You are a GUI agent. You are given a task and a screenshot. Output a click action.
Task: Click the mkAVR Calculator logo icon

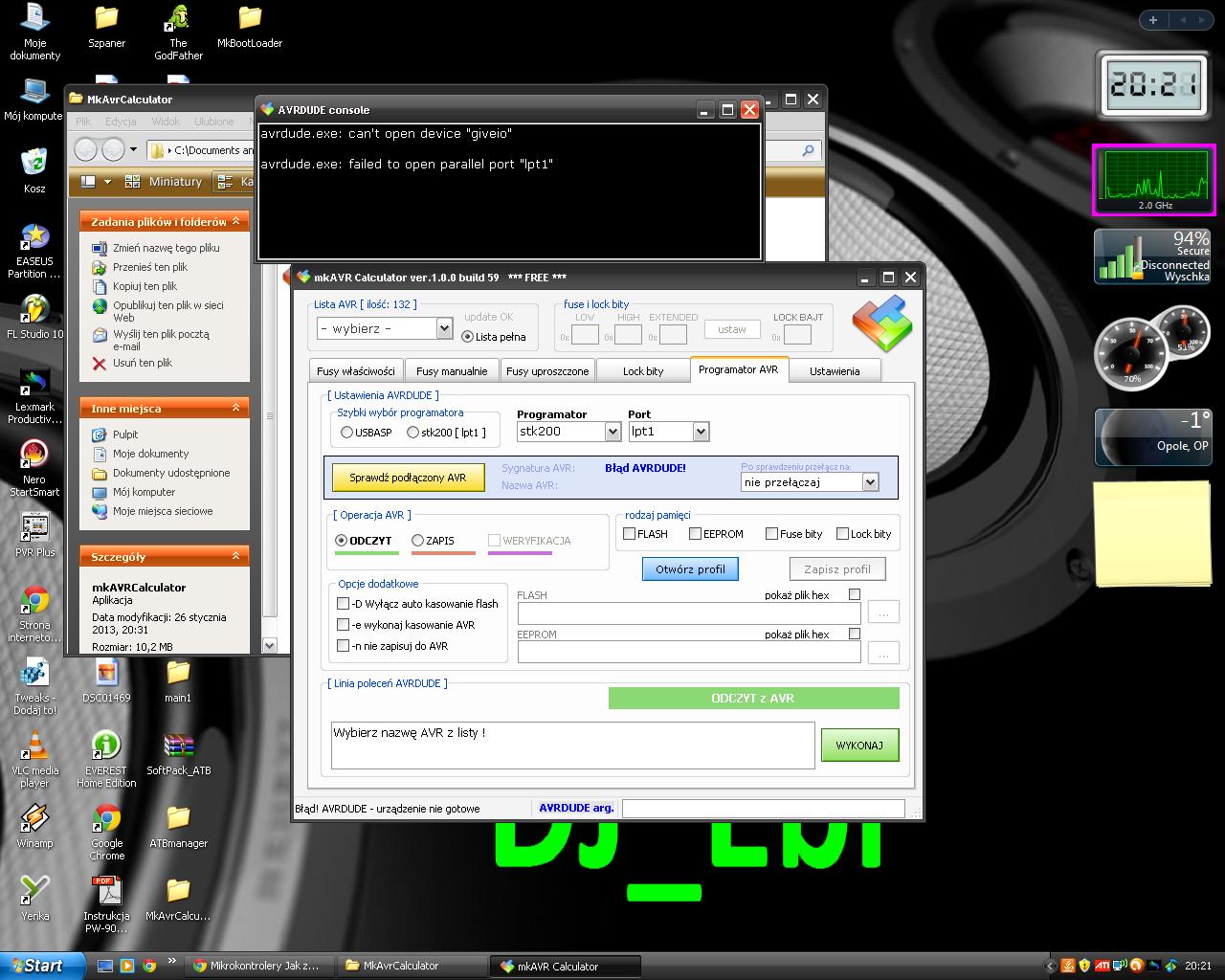[x=881, y=323]
